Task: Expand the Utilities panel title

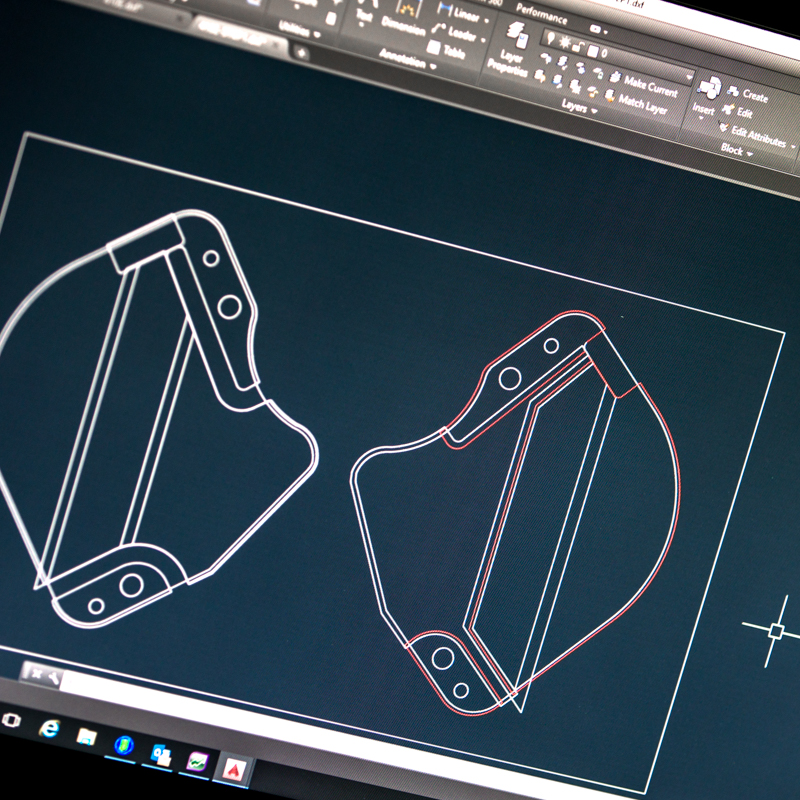Action: point(299,29)
